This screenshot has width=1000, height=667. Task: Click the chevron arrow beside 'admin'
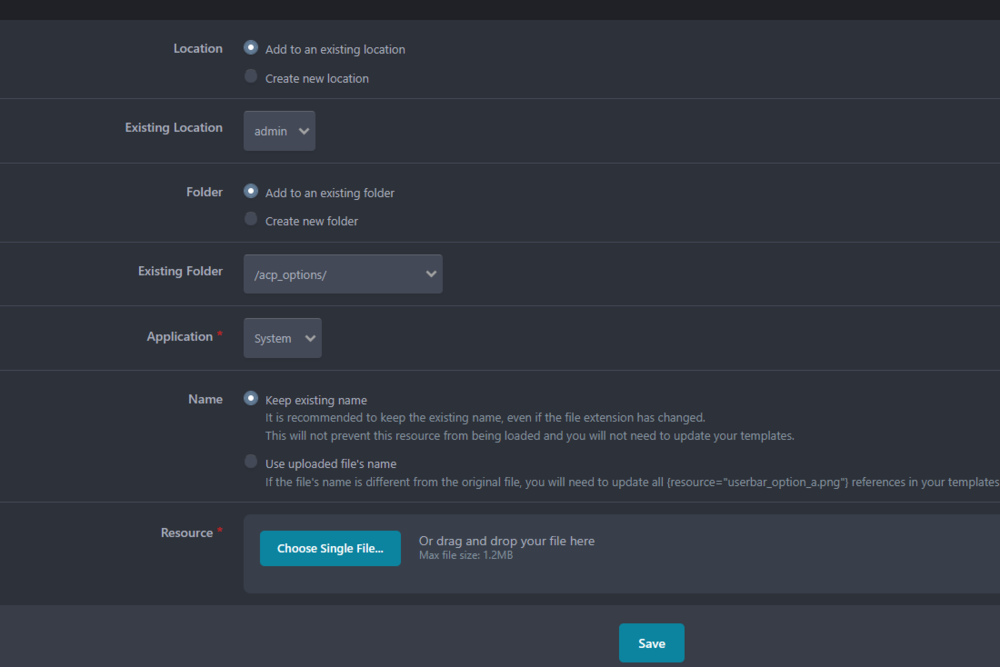pyautogui.click(x=304, y=131)
